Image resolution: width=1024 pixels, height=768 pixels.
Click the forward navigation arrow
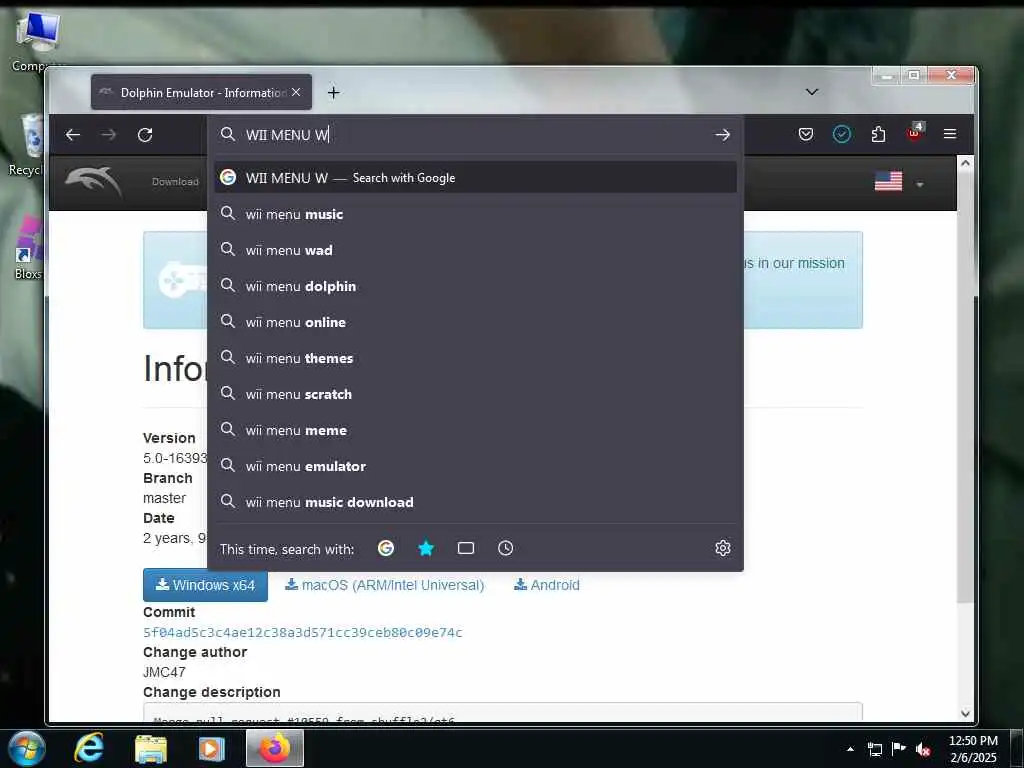pos(108,135)
